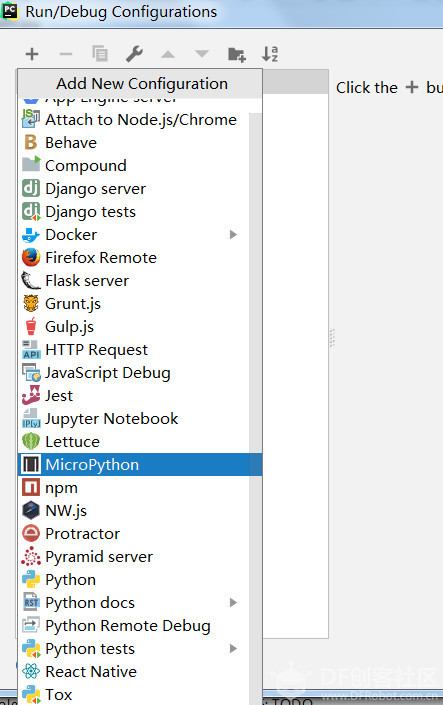Choose Python Remote Debug configuration
Image resolution: width=443 pixels, height=705 pixels.
[x=133, y=625]
